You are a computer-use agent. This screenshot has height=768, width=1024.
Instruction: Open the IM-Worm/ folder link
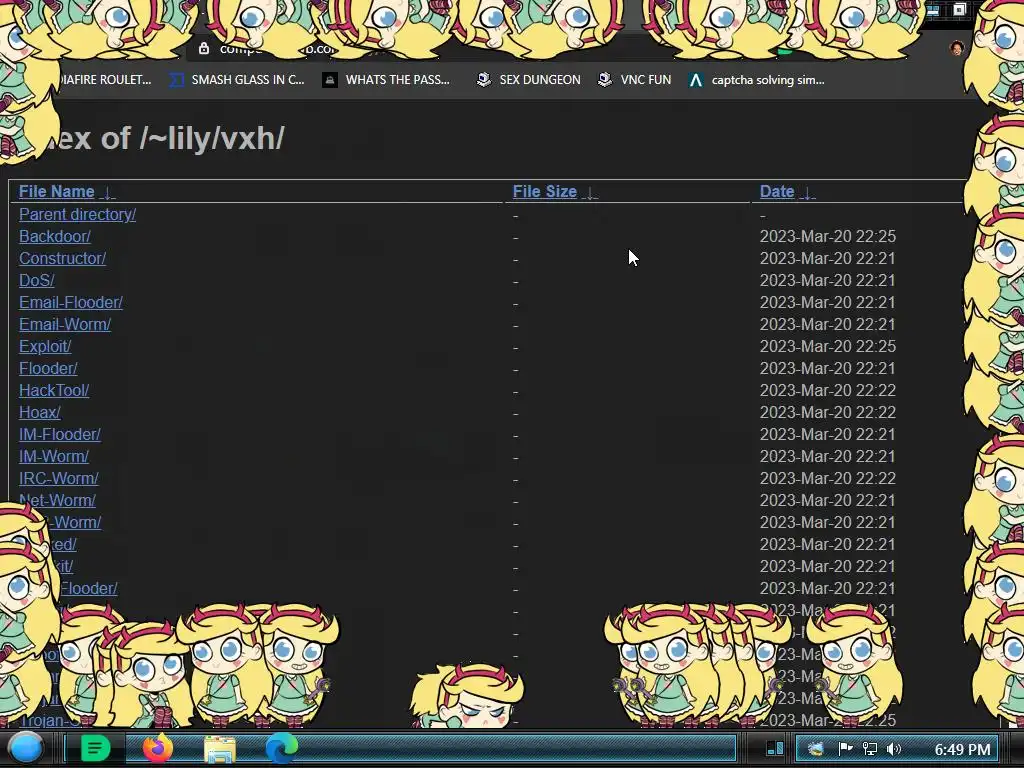(54, 456)
